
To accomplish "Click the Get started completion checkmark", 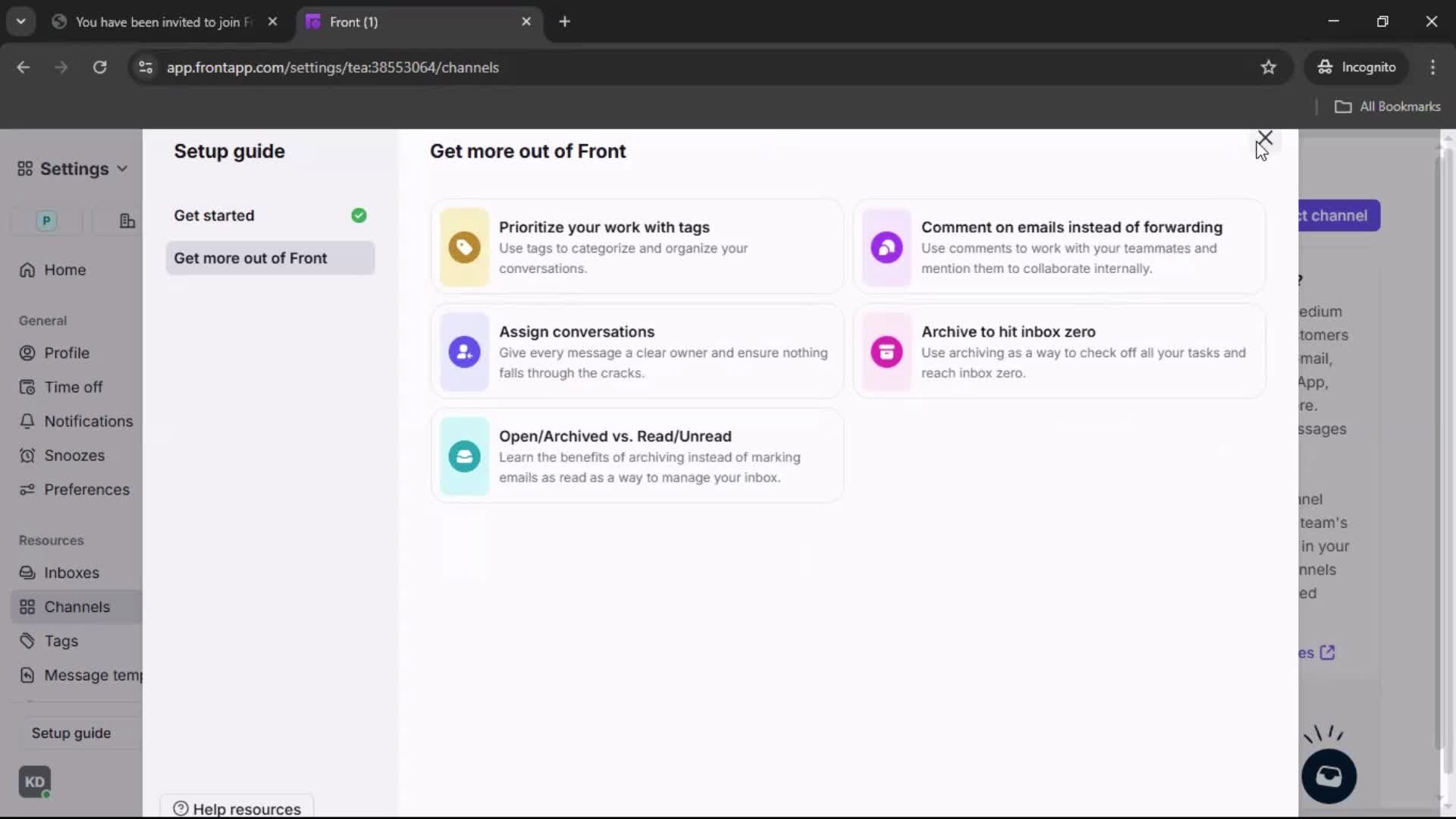I will pos(358,215).
